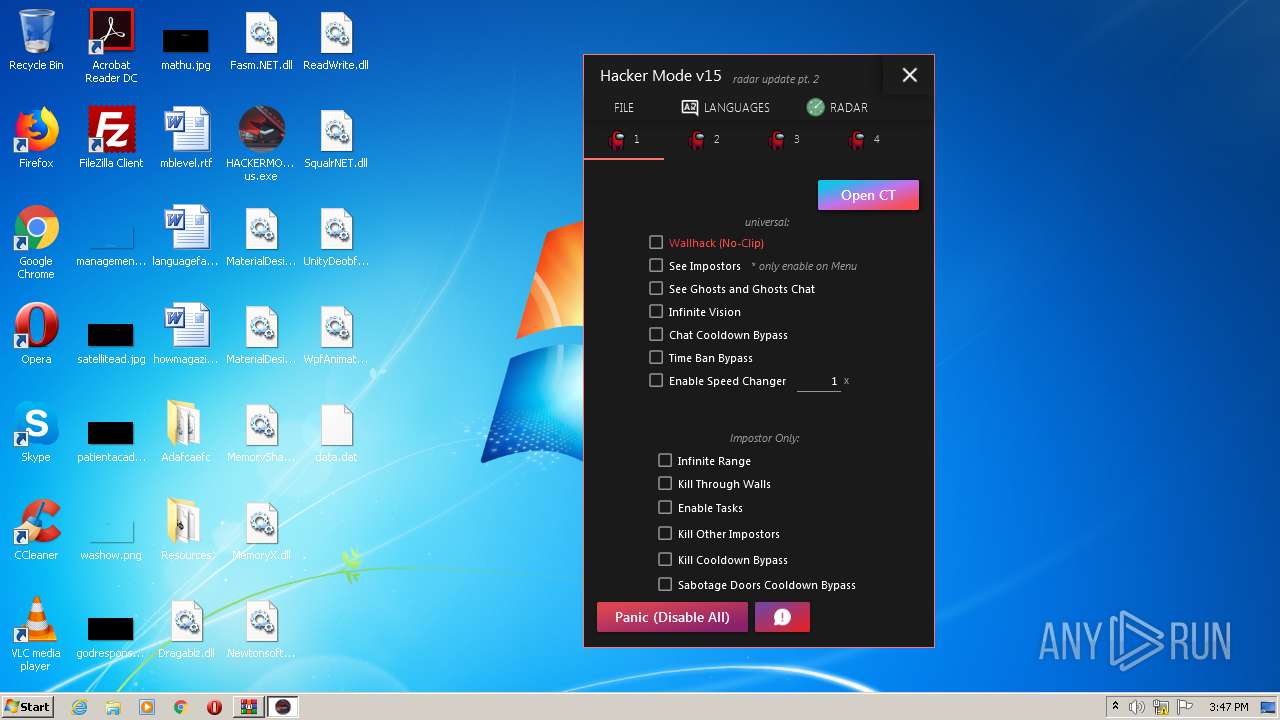Select the Resources folder icon
Image resolution: width=1280 pixels, height=720 pixels.
186,530
